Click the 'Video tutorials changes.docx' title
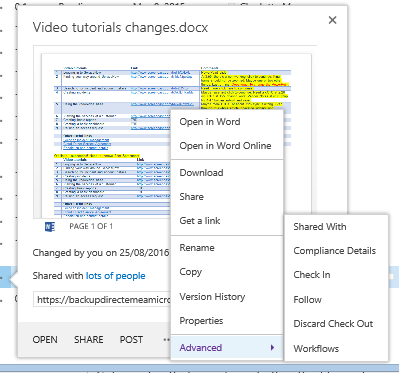Viewport: 399px width, 373px height. coord(120,27)
